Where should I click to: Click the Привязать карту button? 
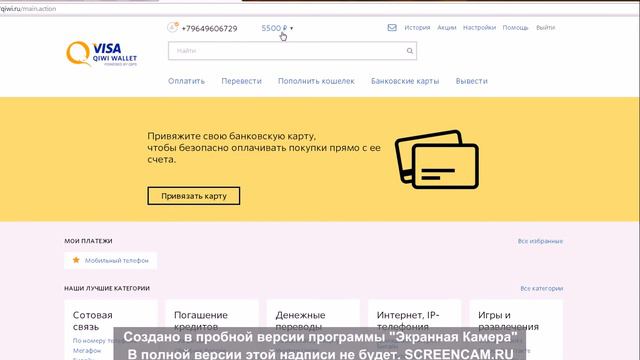(193, 196)
